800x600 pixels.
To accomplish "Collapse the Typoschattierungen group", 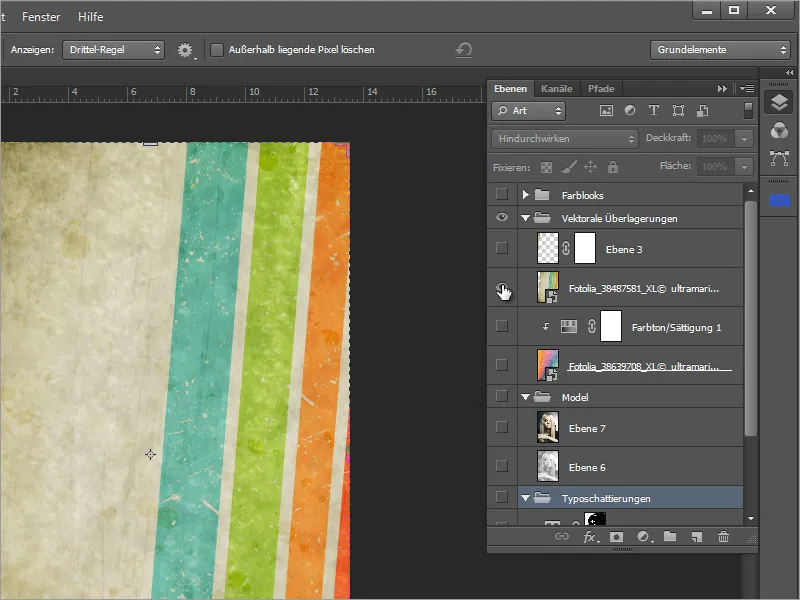I will click(x=526, y=498).
